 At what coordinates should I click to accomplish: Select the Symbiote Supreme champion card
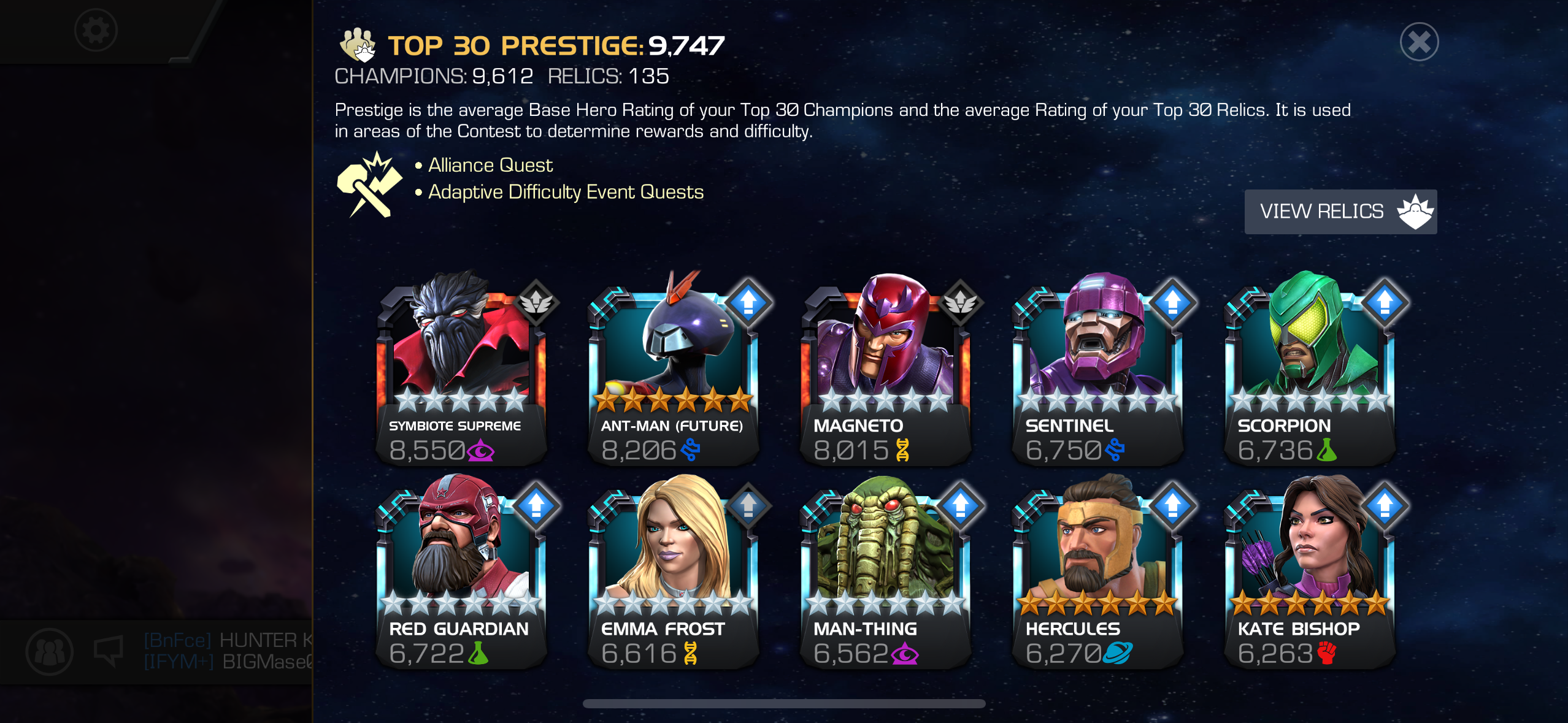click(461, 368)
